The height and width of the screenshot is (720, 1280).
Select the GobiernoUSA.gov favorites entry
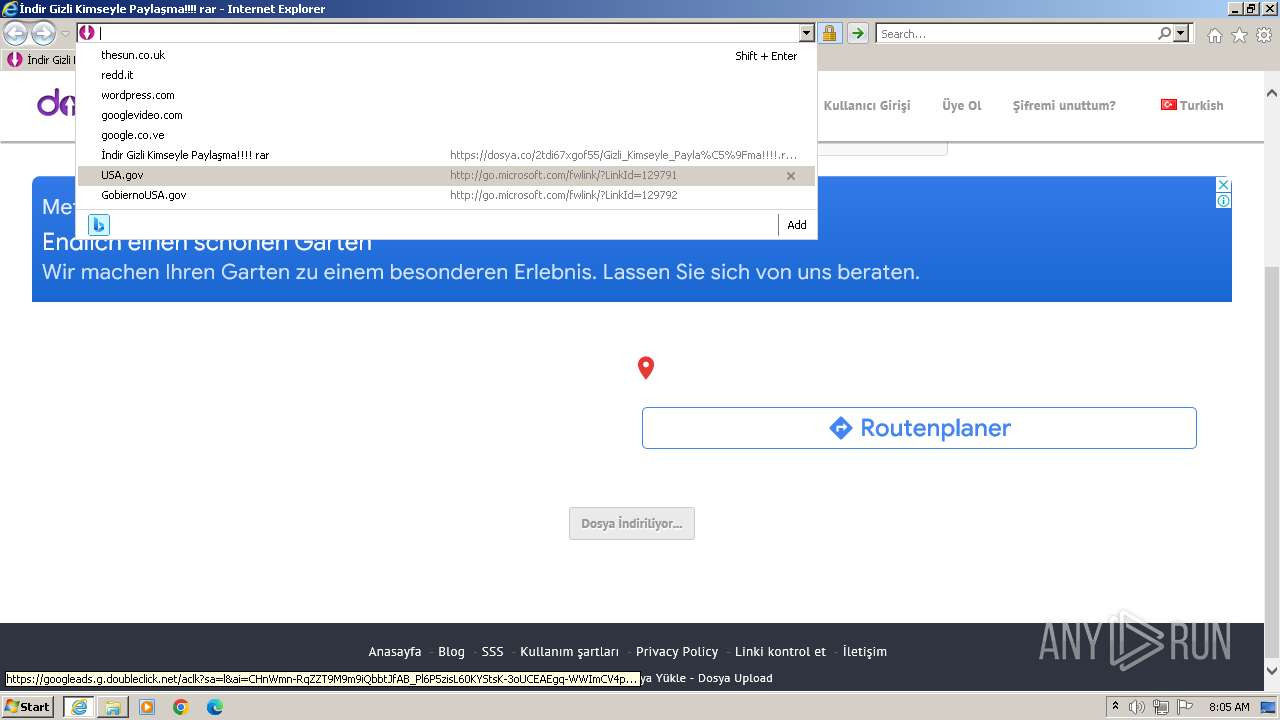pyautogui.click(x=446, y=195)
